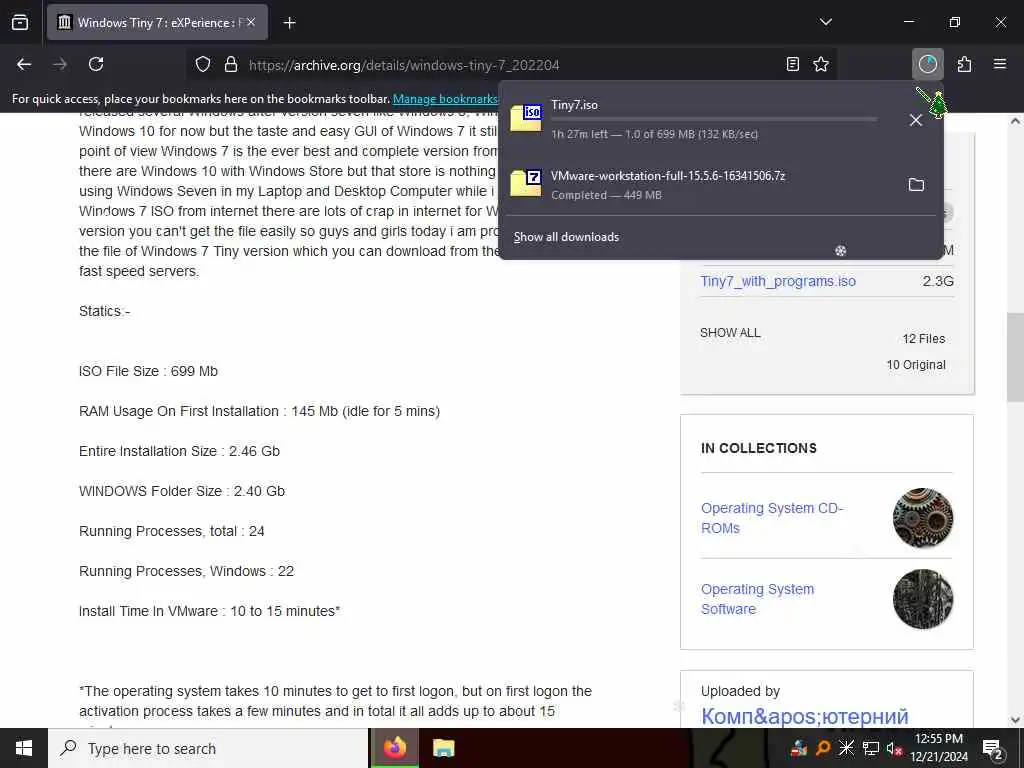Screen dimensions: 1024x768
Task: Reload the current page
Action: tap(96, 64)
